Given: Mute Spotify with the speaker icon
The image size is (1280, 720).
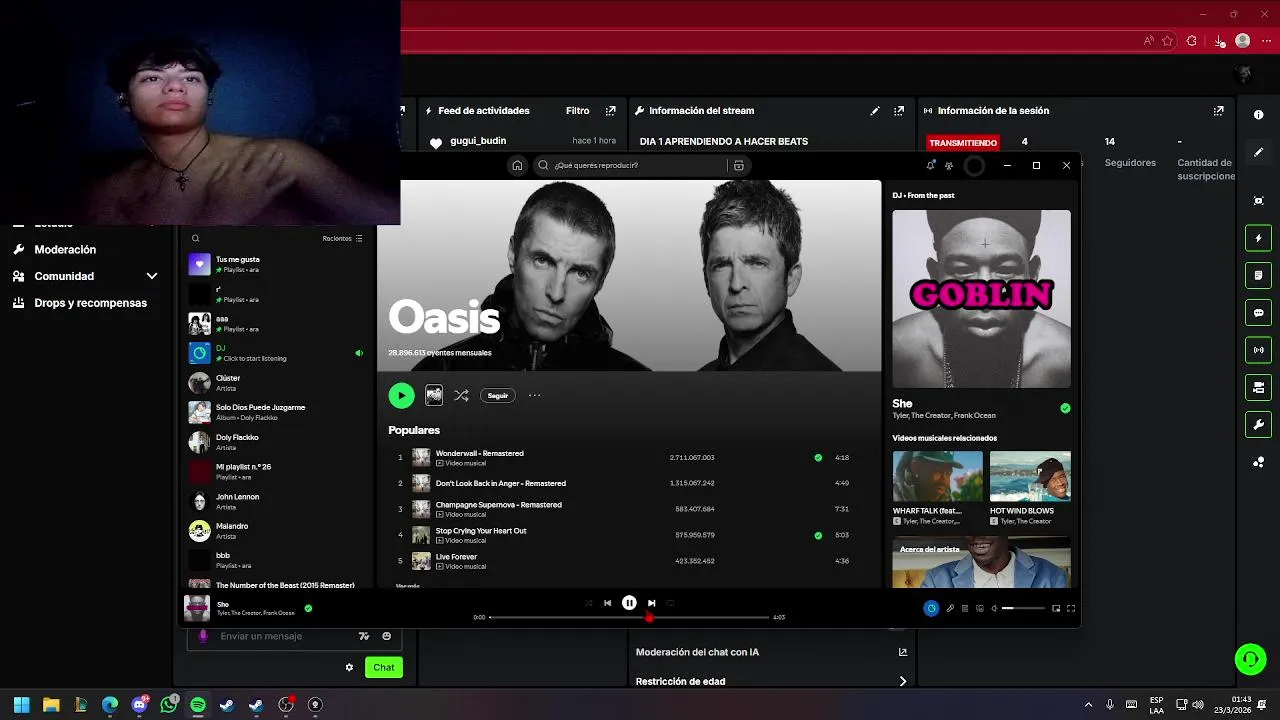Looking at the screenshot, I should tap(994, 608).
